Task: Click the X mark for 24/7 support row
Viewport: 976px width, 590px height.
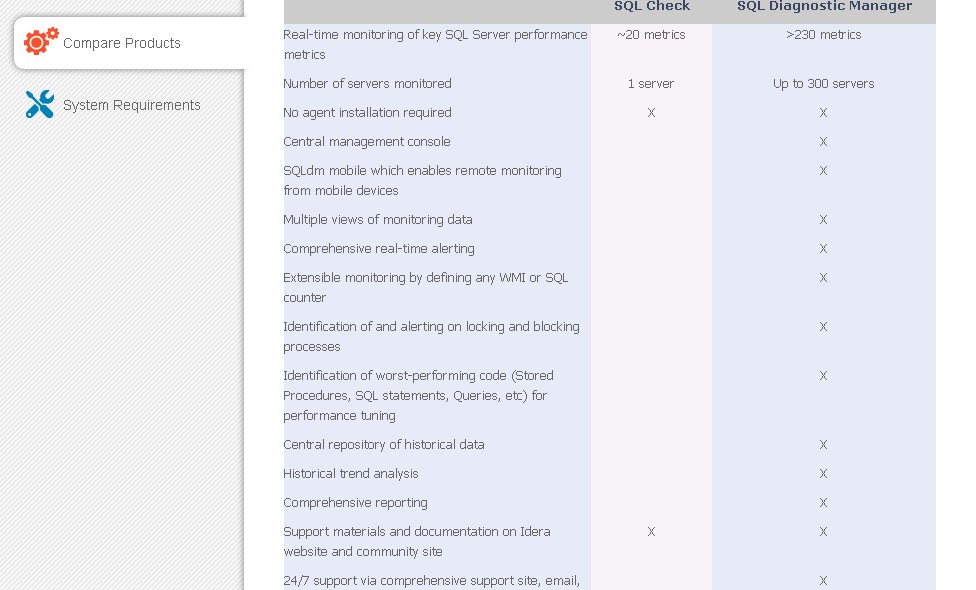Action: 824,581
